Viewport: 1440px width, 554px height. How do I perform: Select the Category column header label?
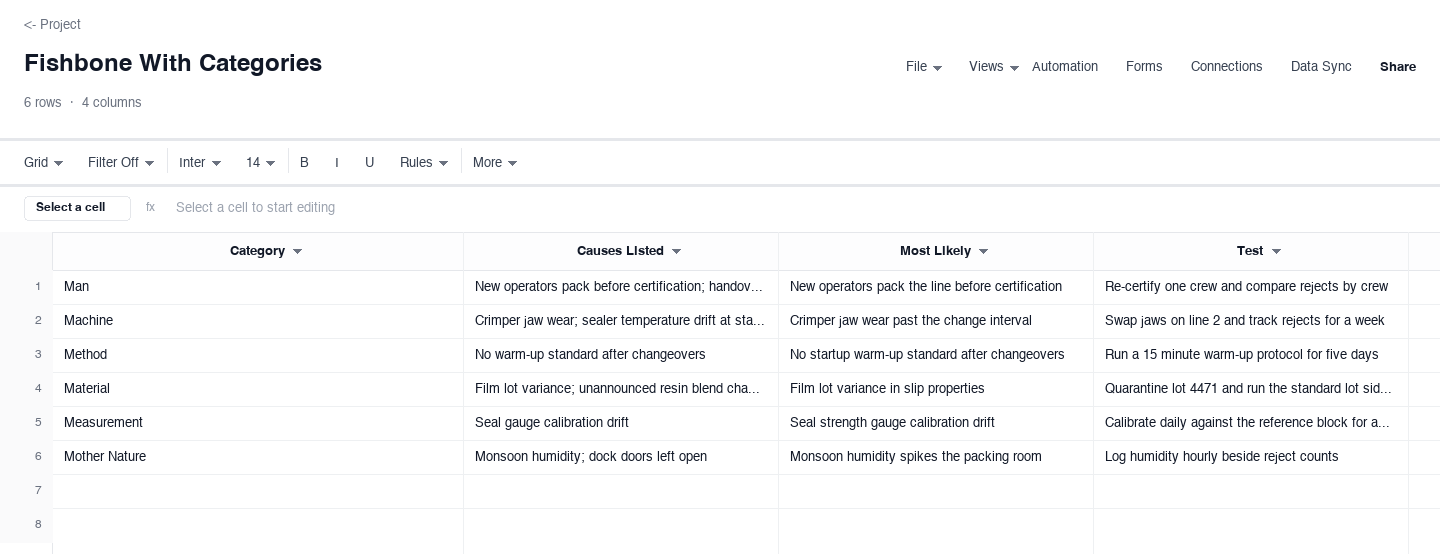(x=257, y=251)
